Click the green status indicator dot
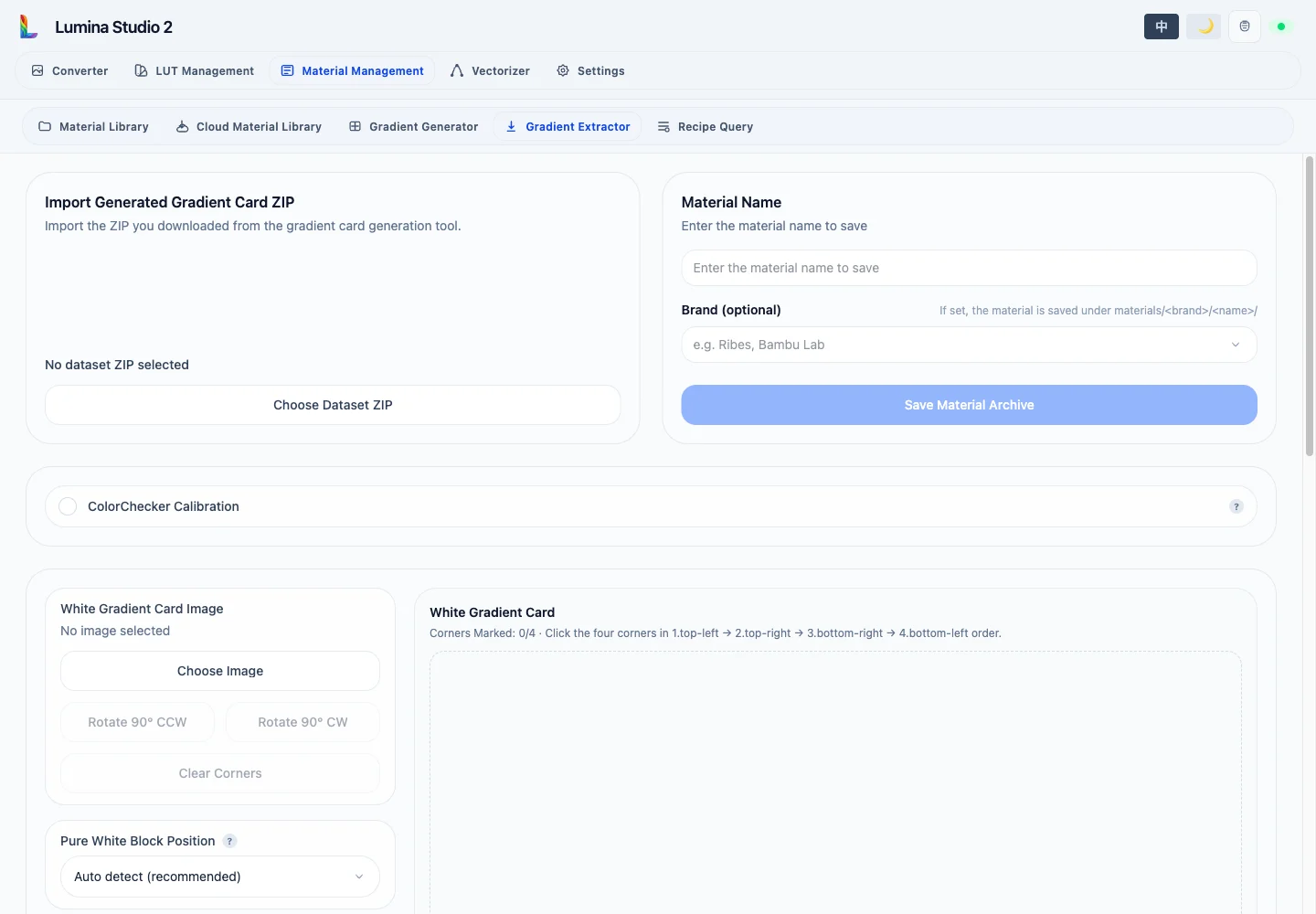 pyautogui.click(x=1281, y=27)
